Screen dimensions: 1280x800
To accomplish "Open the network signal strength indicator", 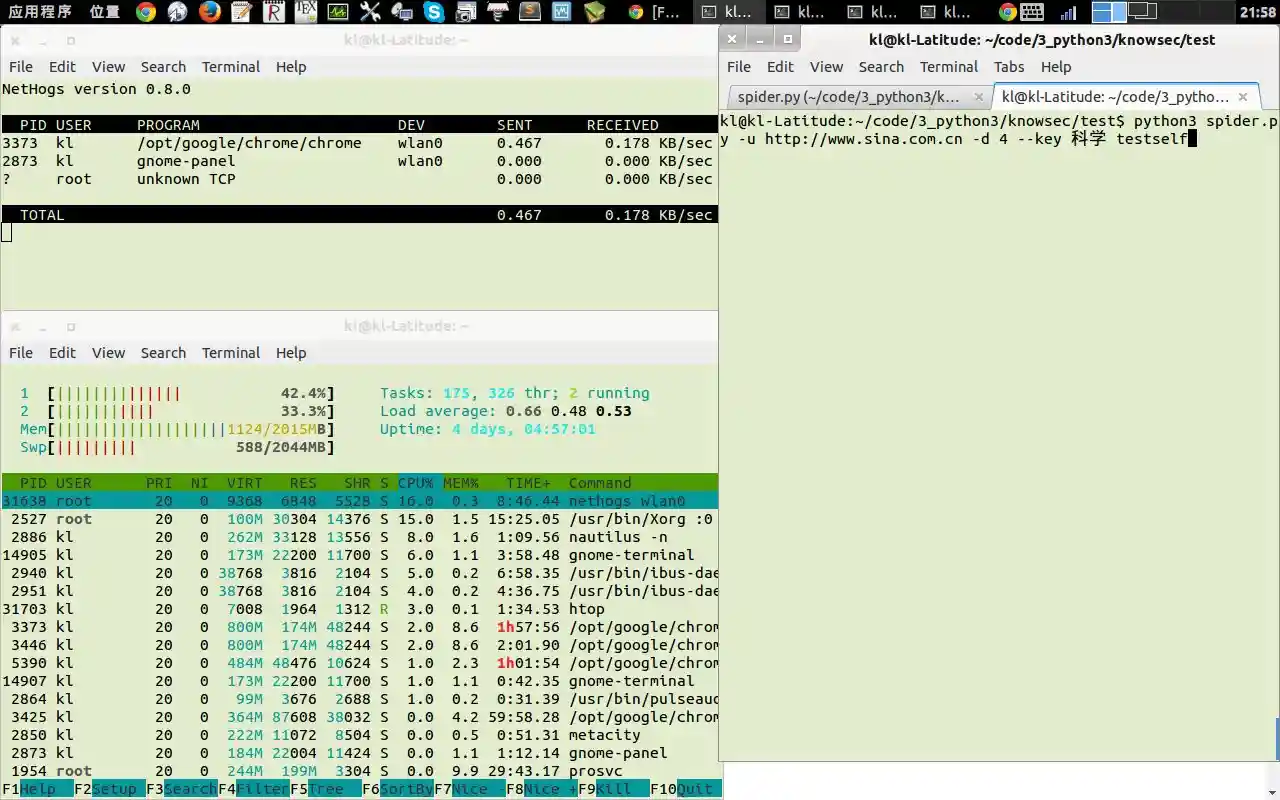I will 1068,12.
